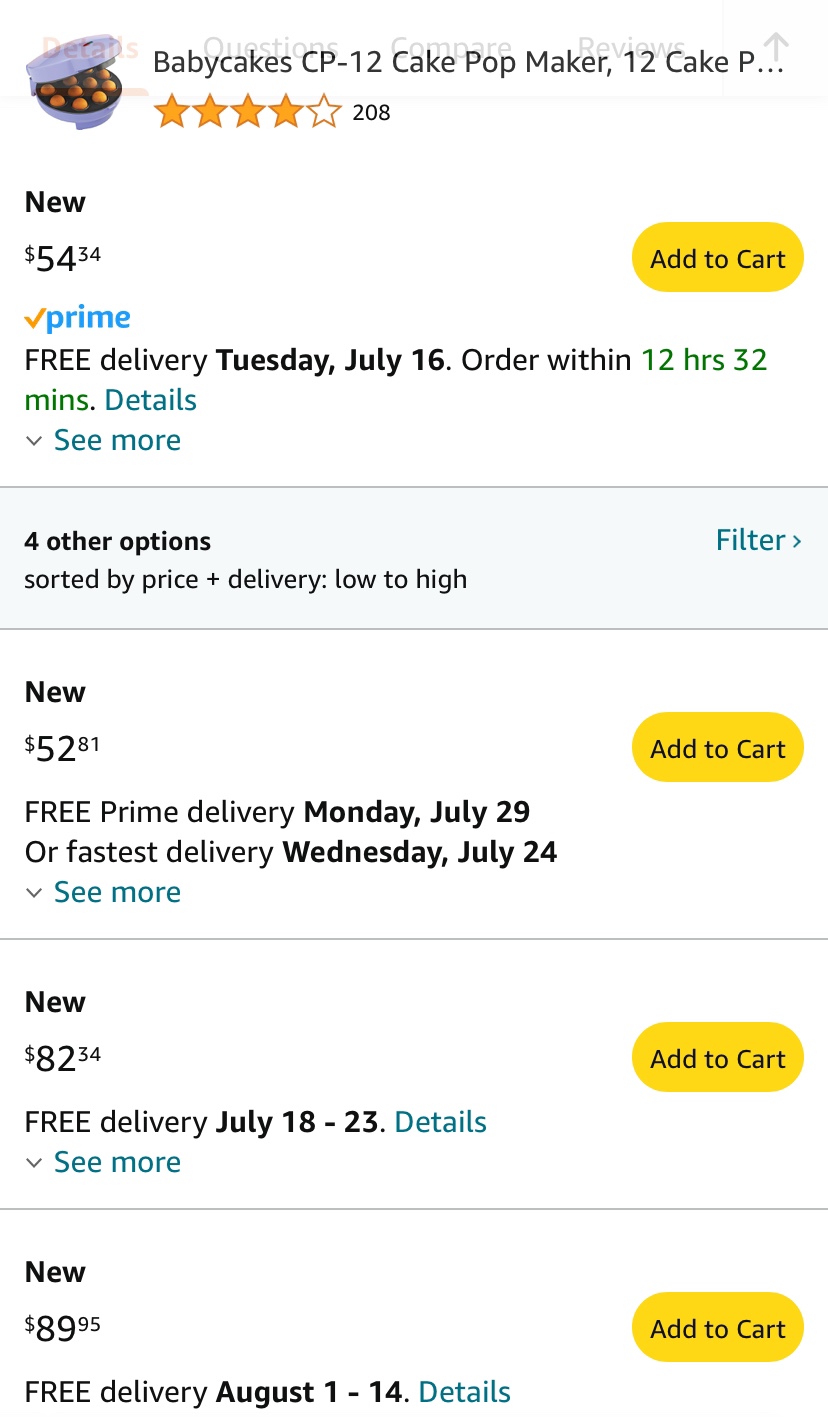
Task: Tap the Prime logo badge
Action: tap(78, 318)
